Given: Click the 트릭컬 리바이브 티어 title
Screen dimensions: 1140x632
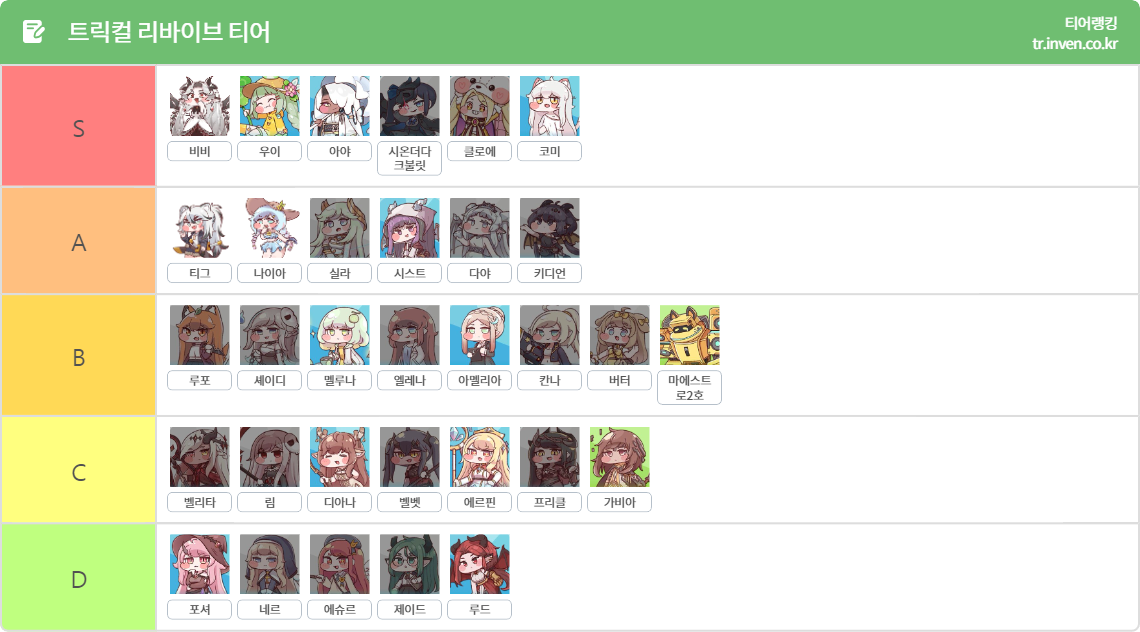Looking at the screenshot, I should click(x=169, y=32).
